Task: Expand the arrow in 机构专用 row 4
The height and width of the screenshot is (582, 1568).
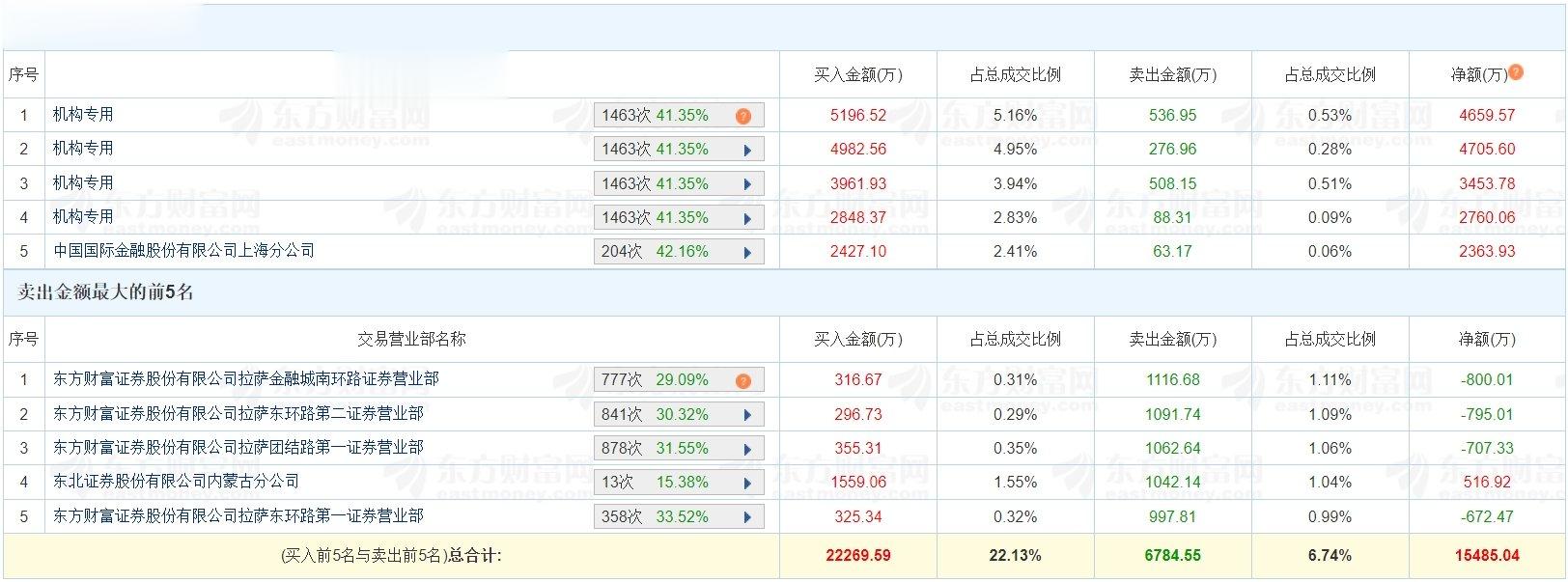Action: [747, 218]
